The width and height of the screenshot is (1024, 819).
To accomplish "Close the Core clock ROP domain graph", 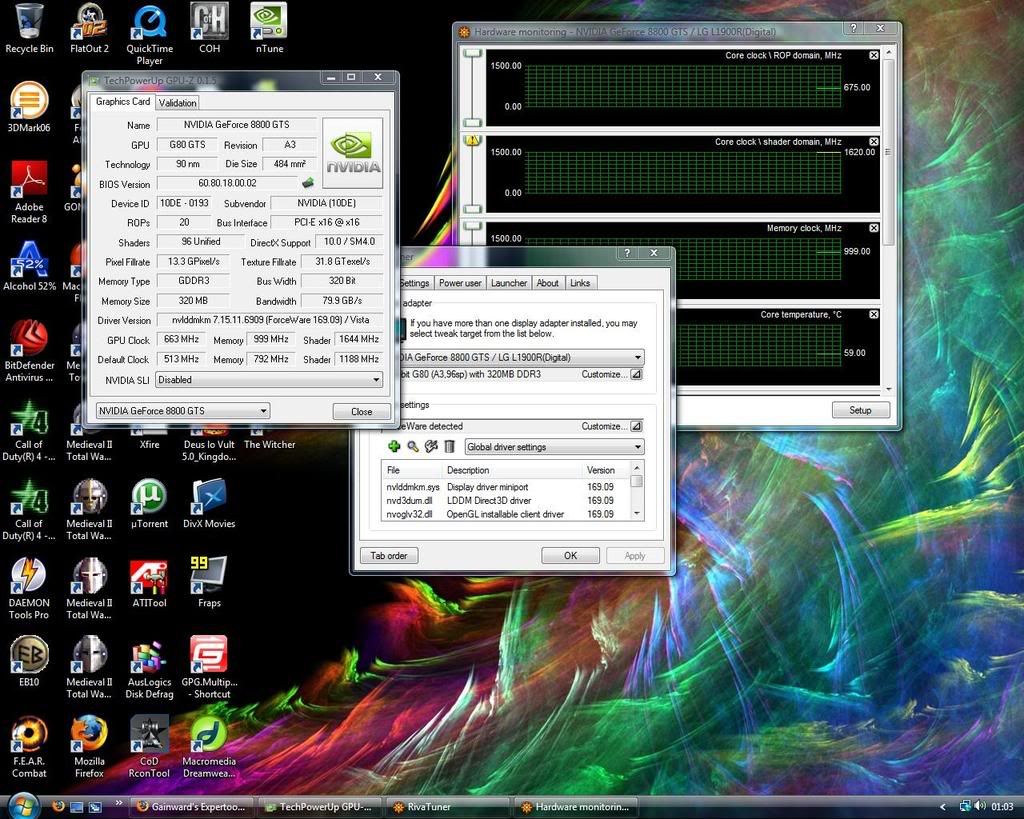I will tap(874, 56).
